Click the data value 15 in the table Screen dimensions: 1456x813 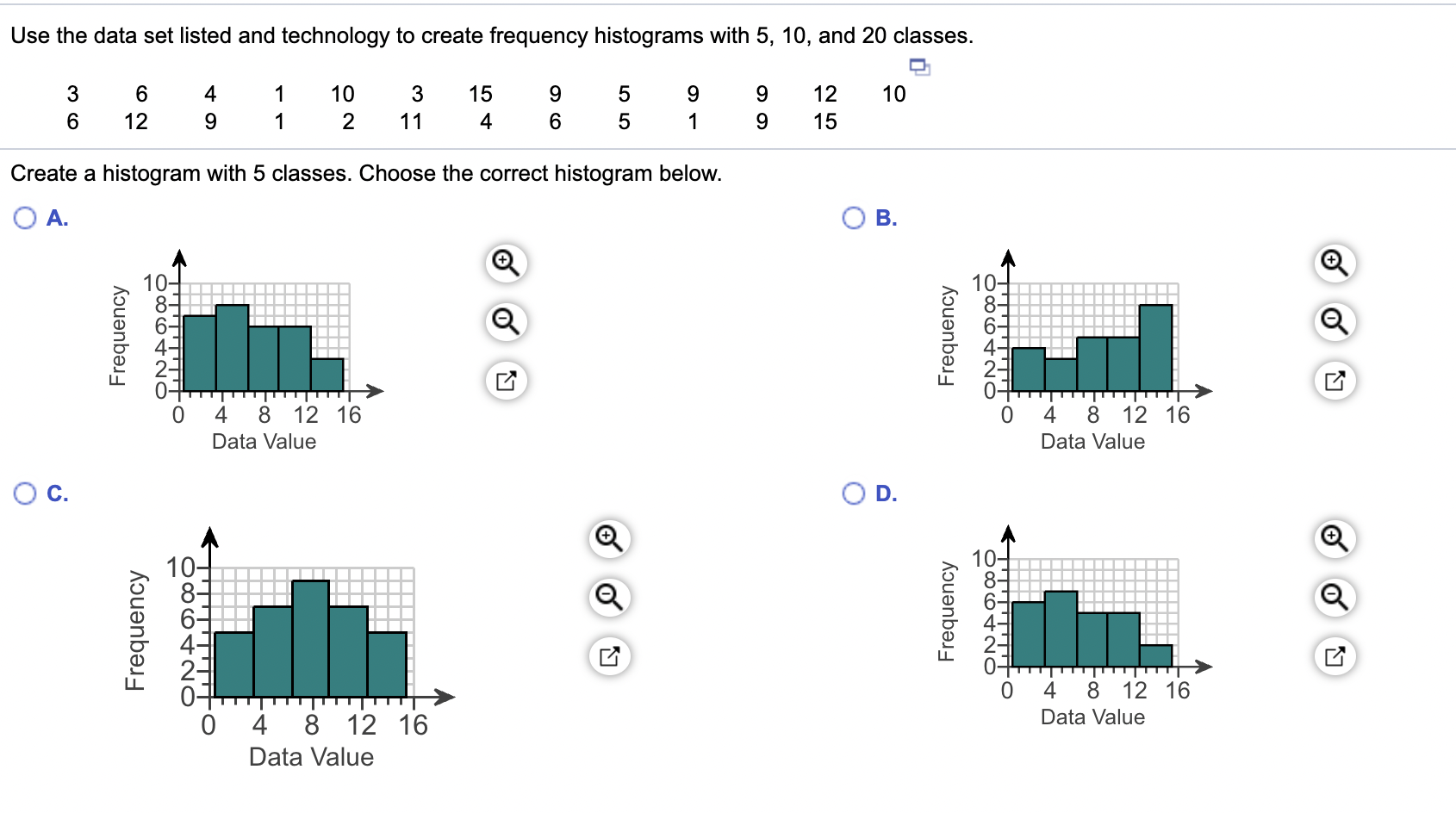point(481,94)
